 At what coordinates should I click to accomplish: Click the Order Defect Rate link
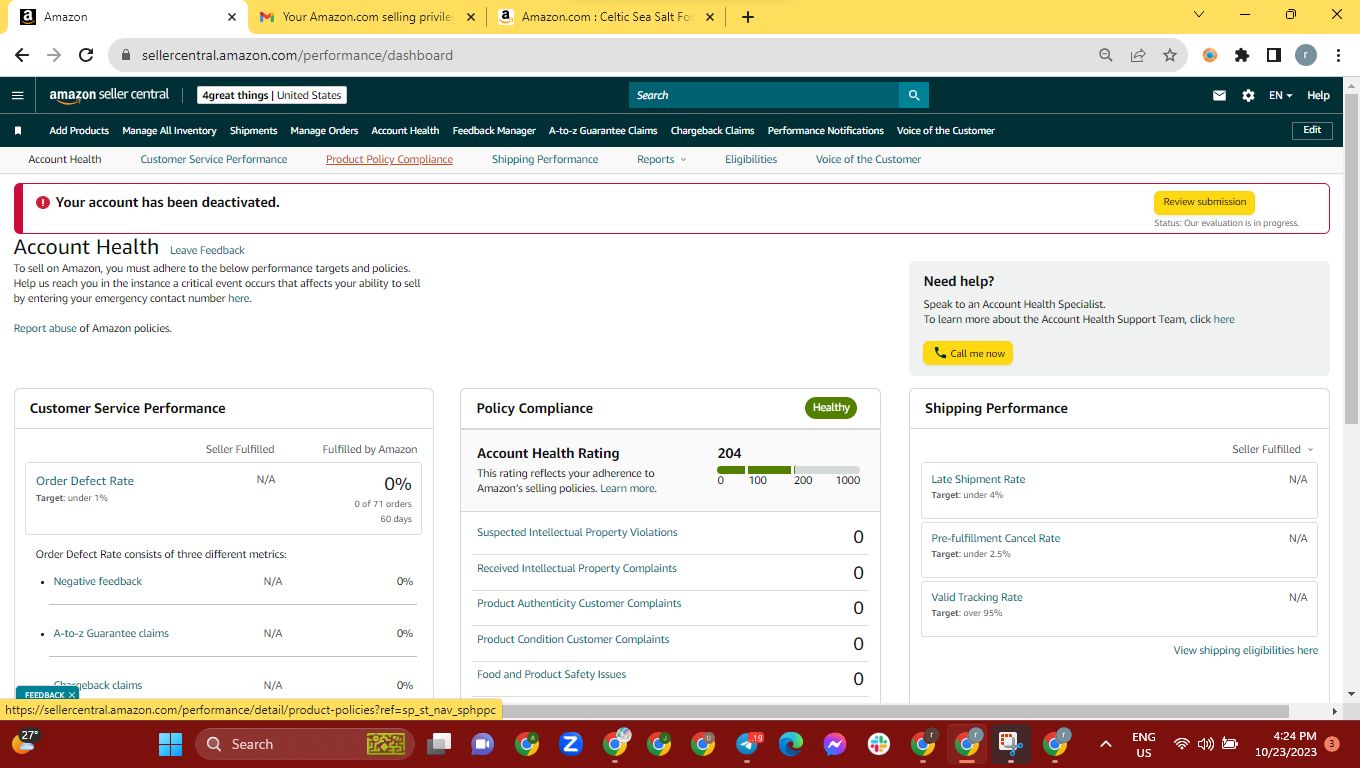tap(85, 481)
